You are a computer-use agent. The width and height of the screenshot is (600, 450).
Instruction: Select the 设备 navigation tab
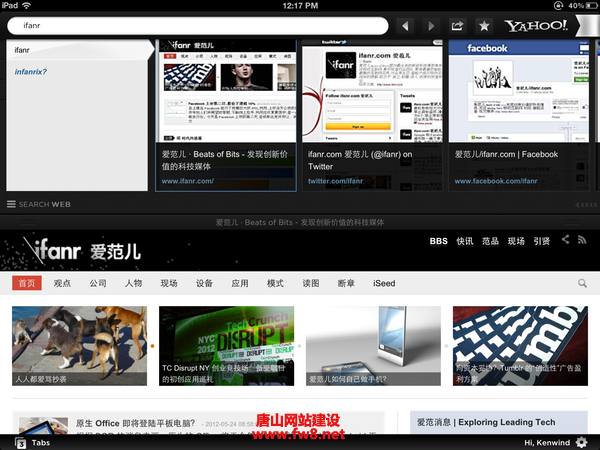tap(204, 283)
